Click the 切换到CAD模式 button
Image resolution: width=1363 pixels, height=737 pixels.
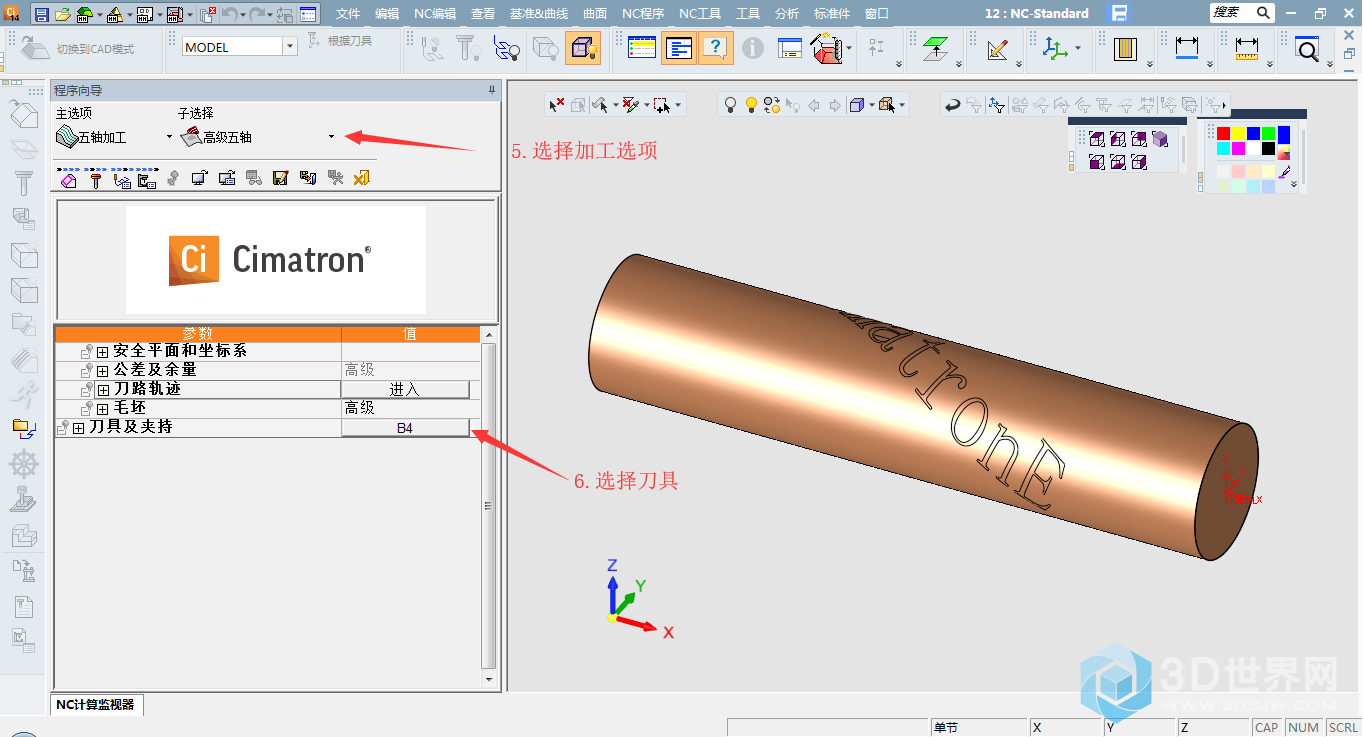77,49
